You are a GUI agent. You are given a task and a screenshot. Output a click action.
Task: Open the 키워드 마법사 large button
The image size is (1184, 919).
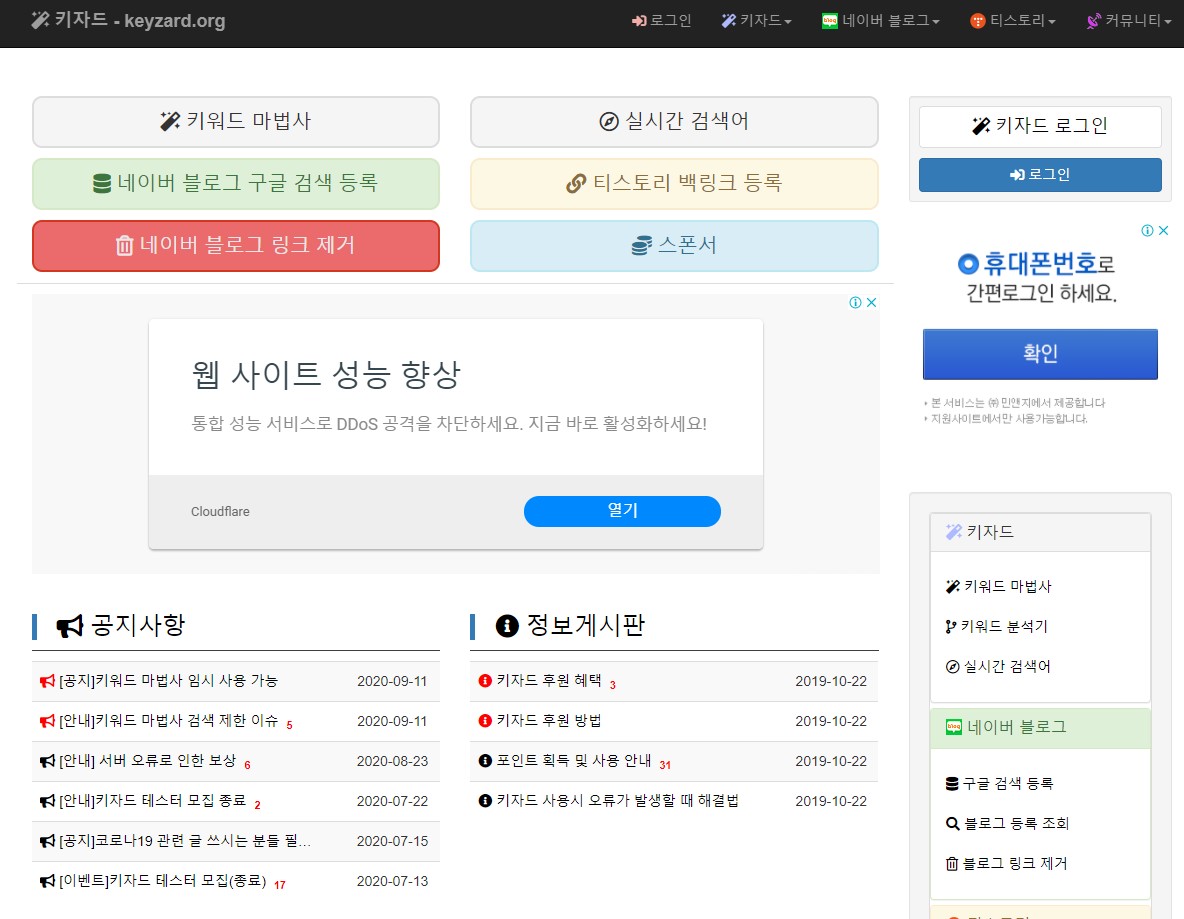[236, 122]
